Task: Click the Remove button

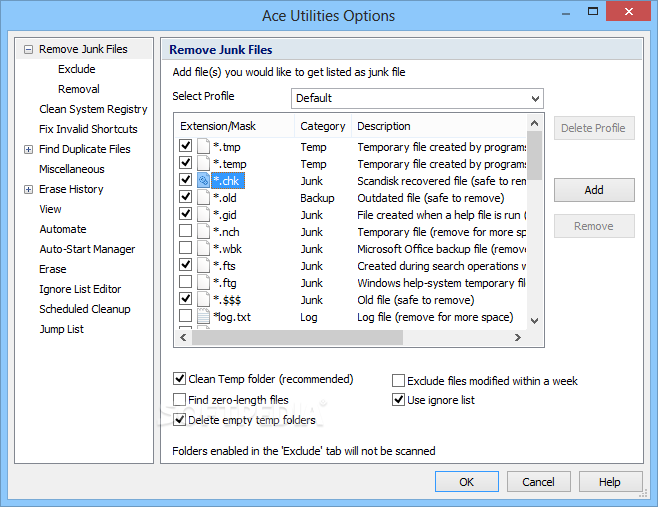Action: 594,226
